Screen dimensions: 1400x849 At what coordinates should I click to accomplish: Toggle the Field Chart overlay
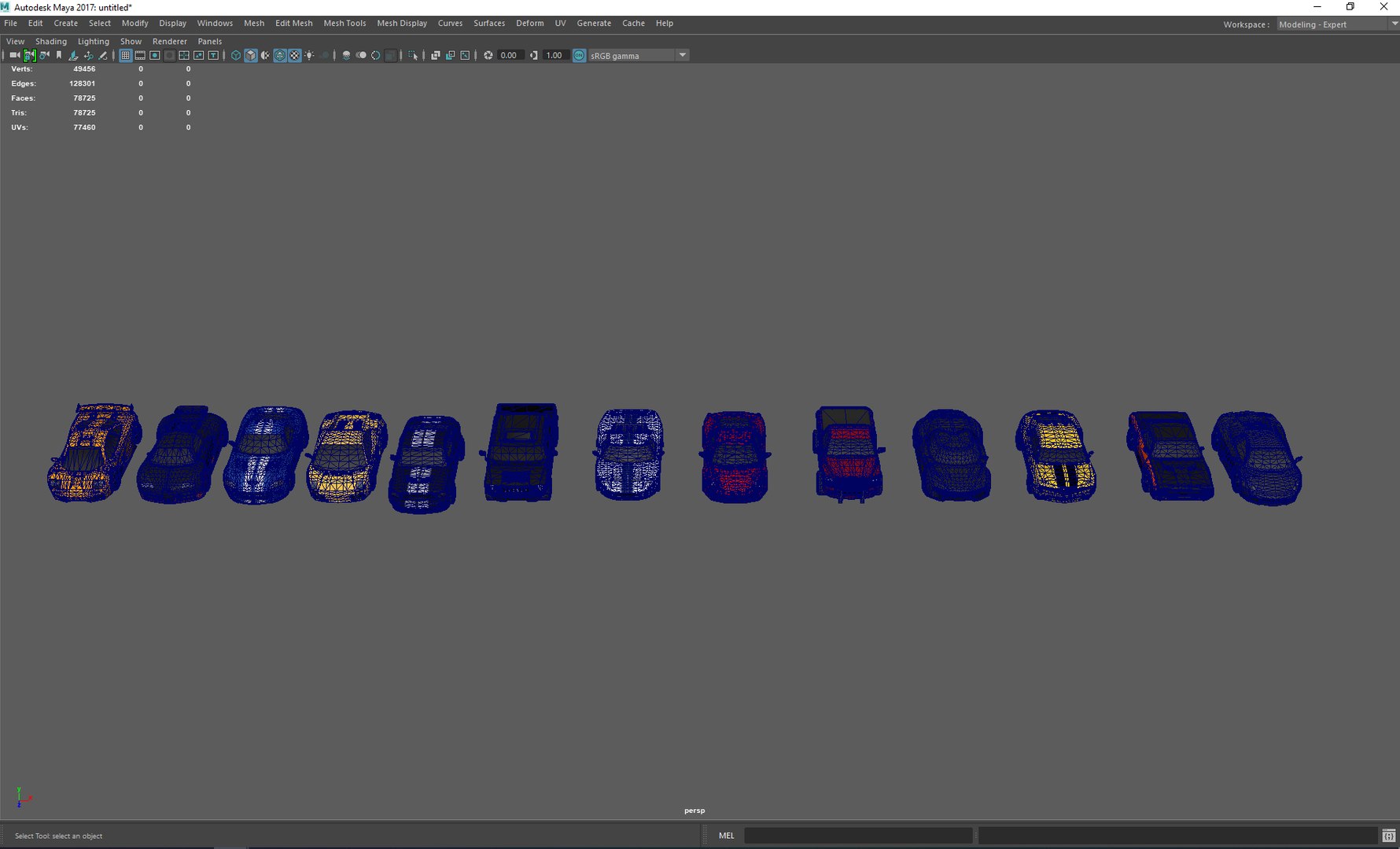[184, 55]
